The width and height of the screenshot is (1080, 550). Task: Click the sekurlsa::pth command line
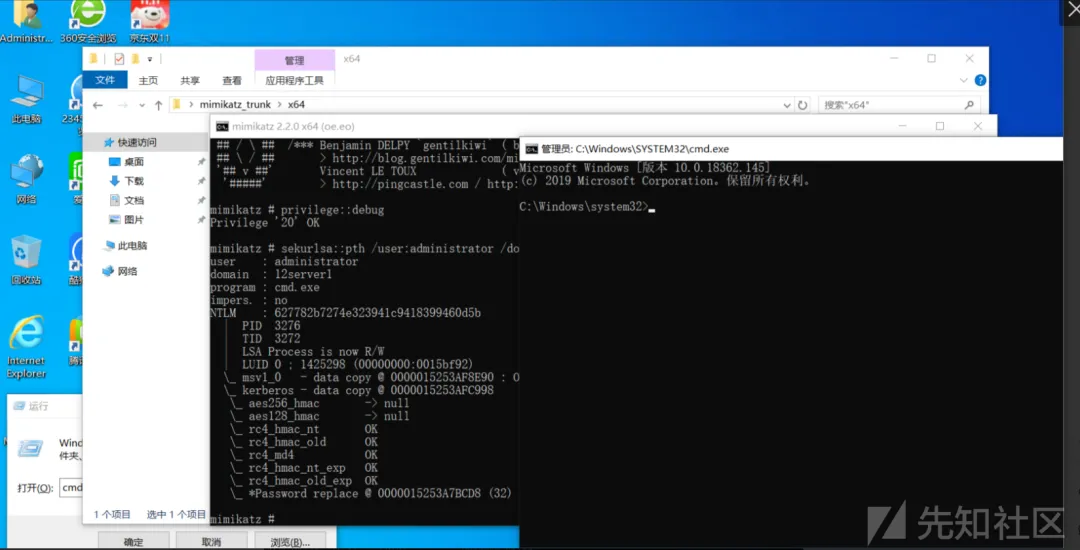pyautogui.click(x=364, y=248)
